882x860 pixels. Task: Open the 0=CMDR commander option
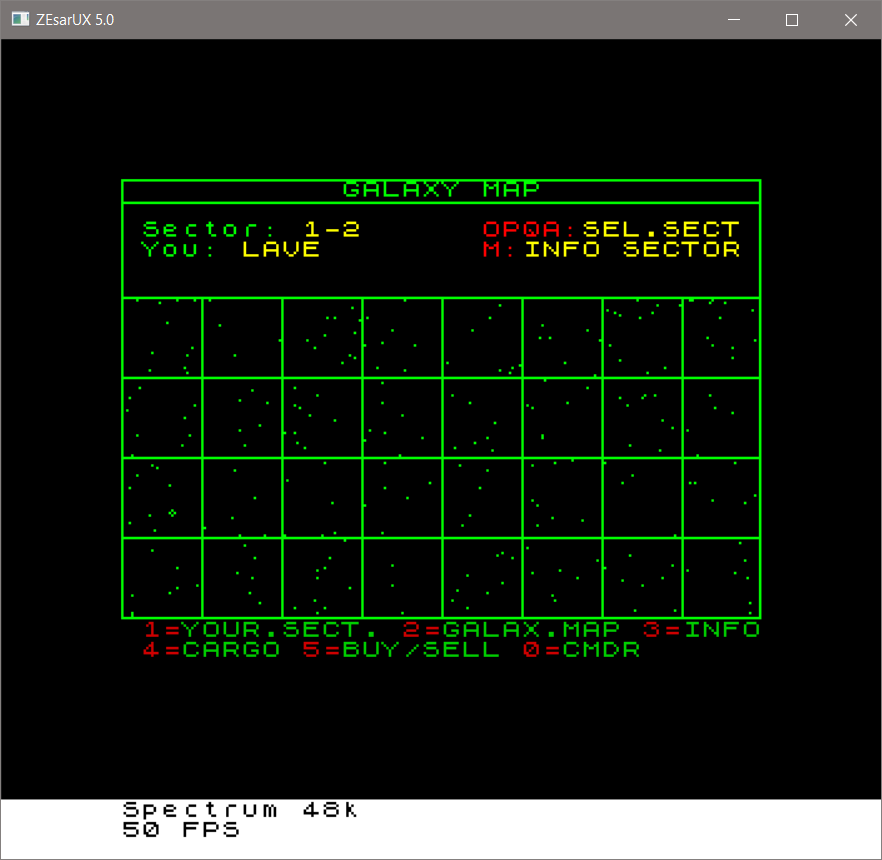pyautogui.click(x=581, y=649)
